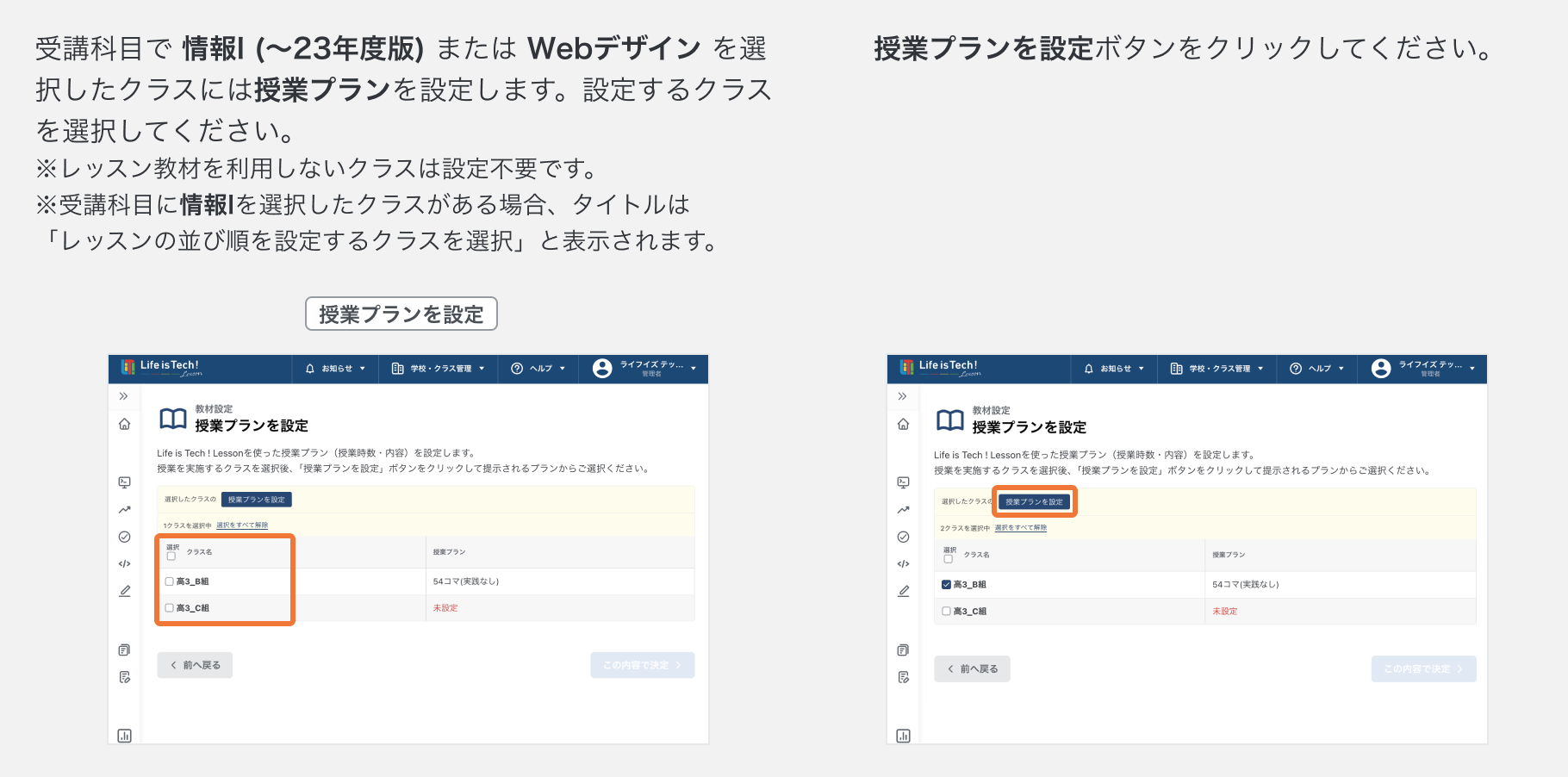Open progress trend icon in right screenshot sidebar
The image size is (1568, 777).
coord(903,510)
